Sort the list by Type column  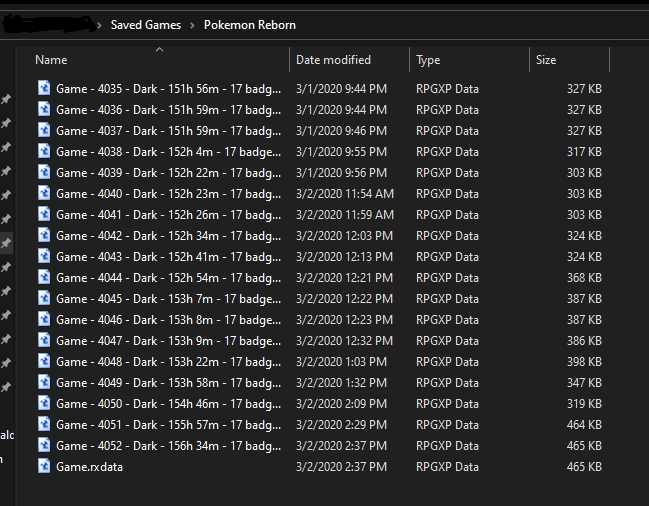coord(428,60)
